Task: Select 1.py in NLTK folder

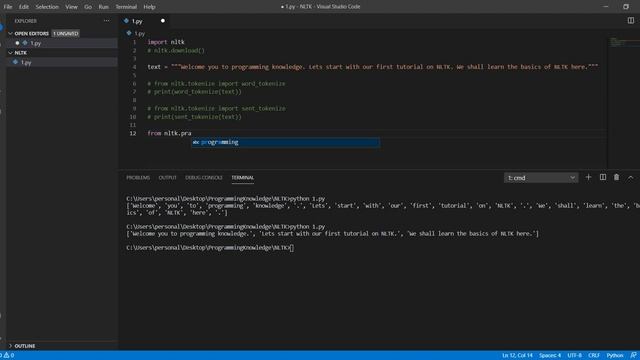Action: [62, 62]
